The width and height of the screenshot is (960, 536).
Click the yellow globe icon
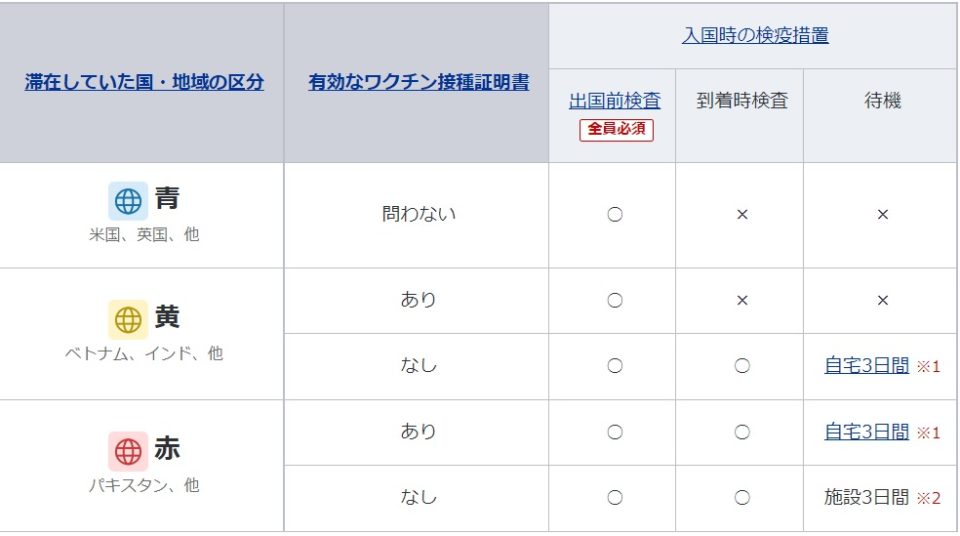point(128,320)
